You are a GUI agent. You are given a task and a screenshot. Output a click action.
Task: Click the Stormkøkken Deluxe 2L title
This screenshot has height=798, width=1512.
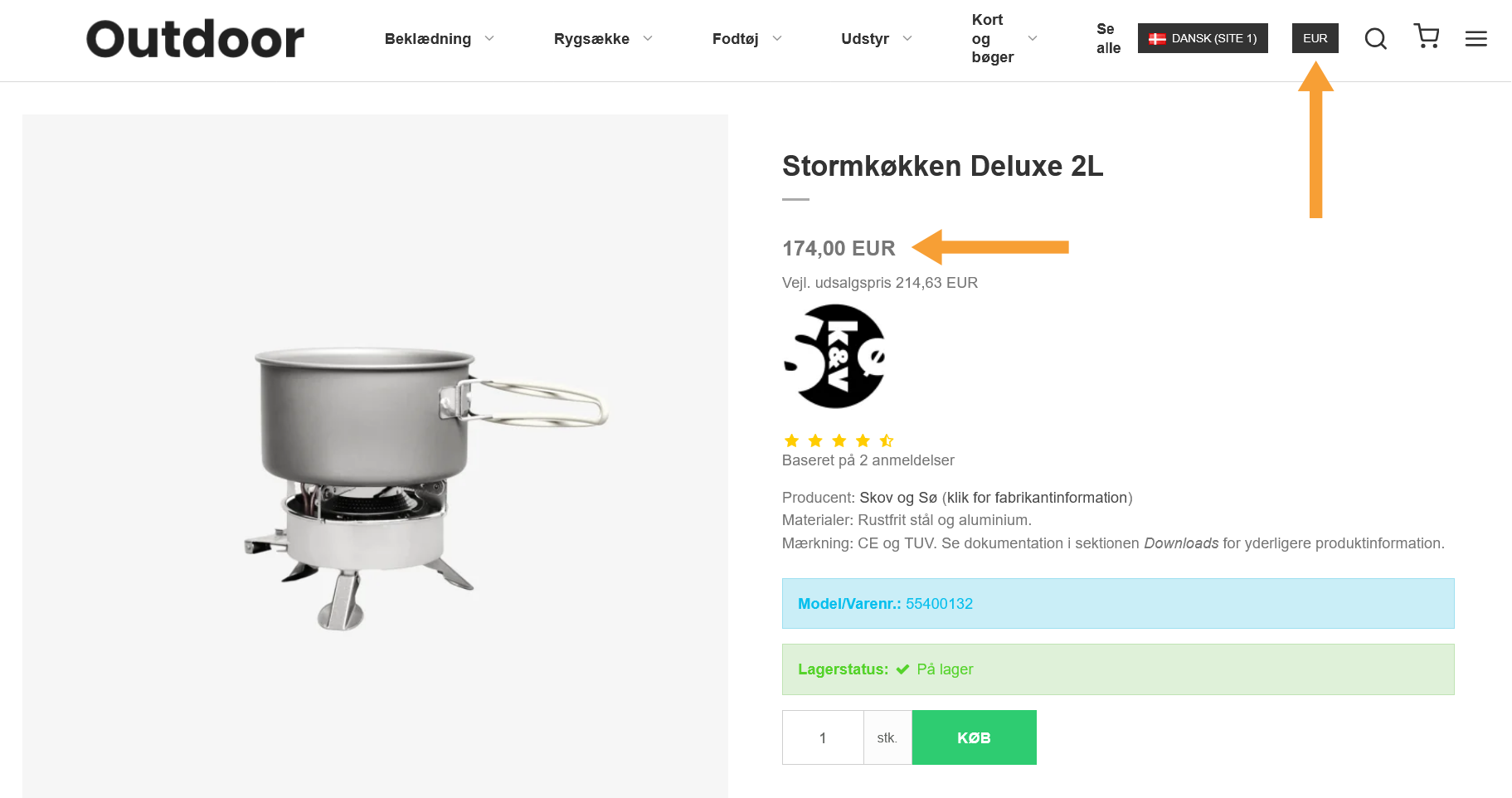[942, 166]
